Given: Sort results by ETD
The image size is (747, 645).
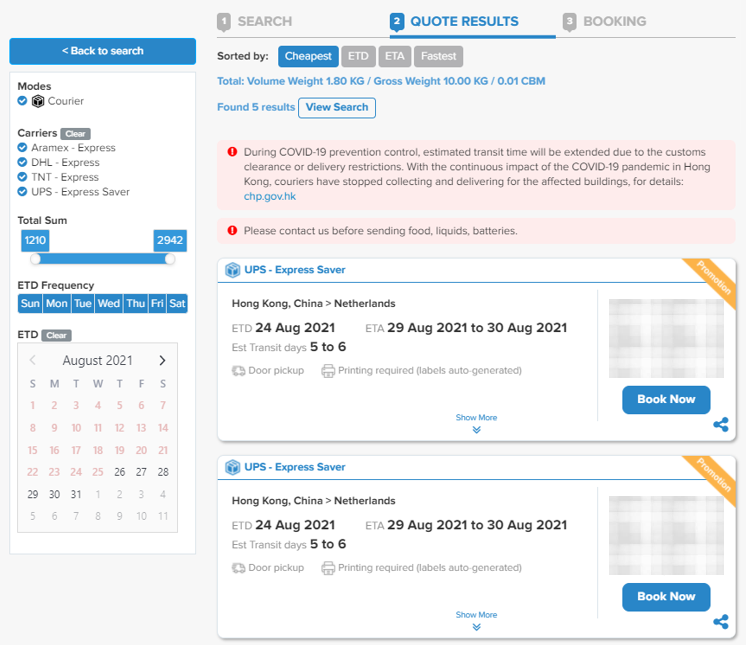Looking at the screenshot, I should [x=358, y=56].
